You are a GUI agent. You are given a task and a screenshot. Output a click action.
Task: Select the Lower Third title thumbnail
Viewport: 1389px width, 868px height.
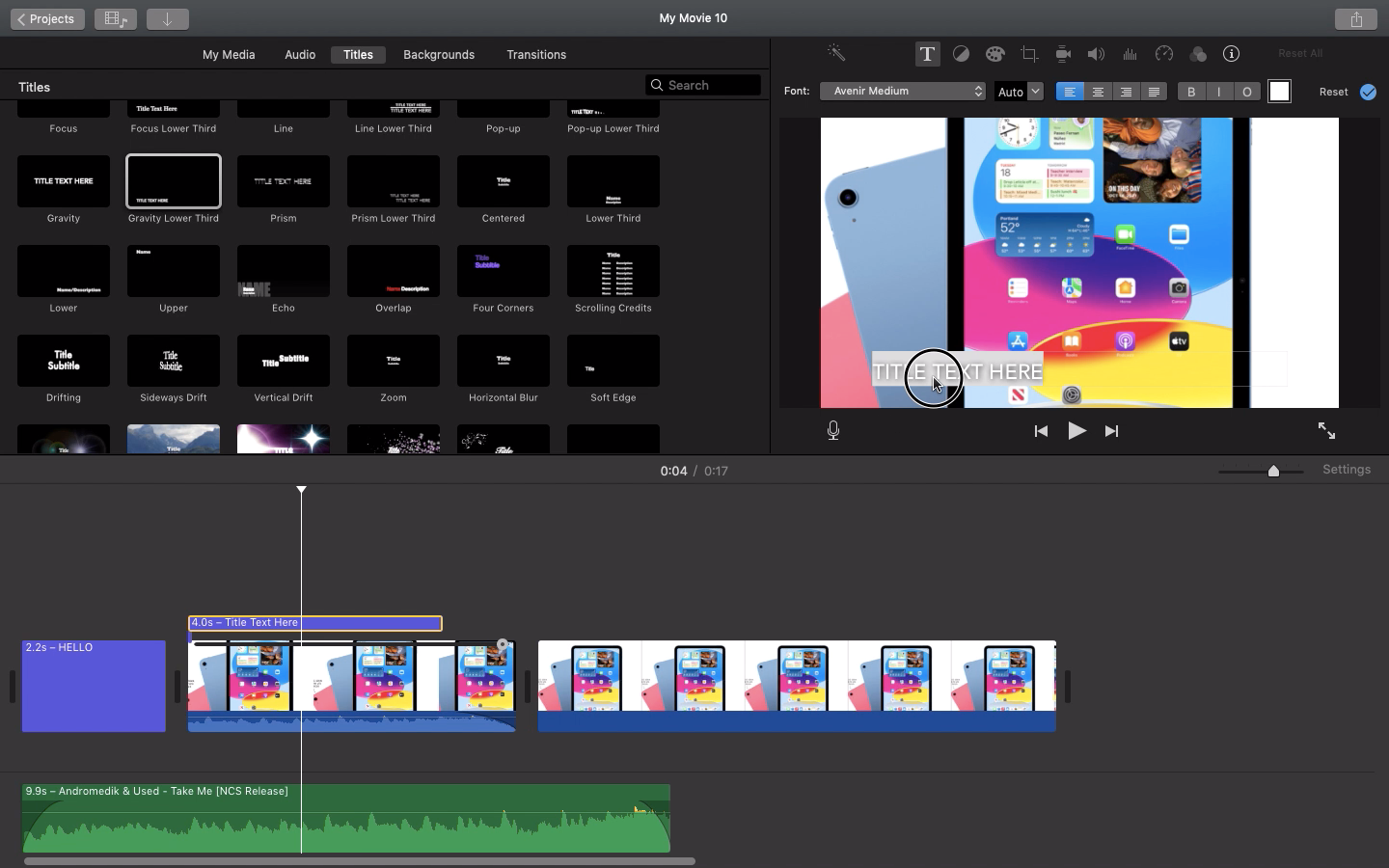[x=613, y=181]
